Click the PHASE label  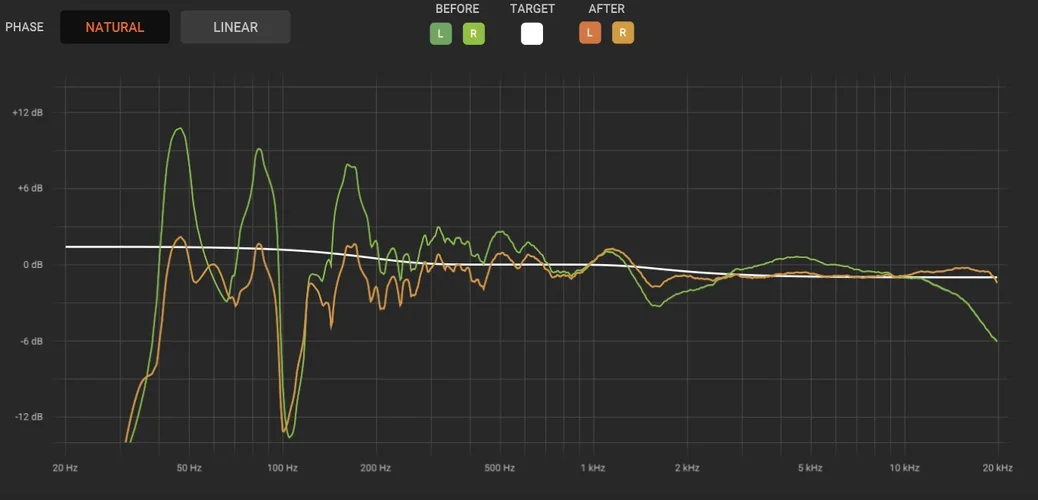24,27
